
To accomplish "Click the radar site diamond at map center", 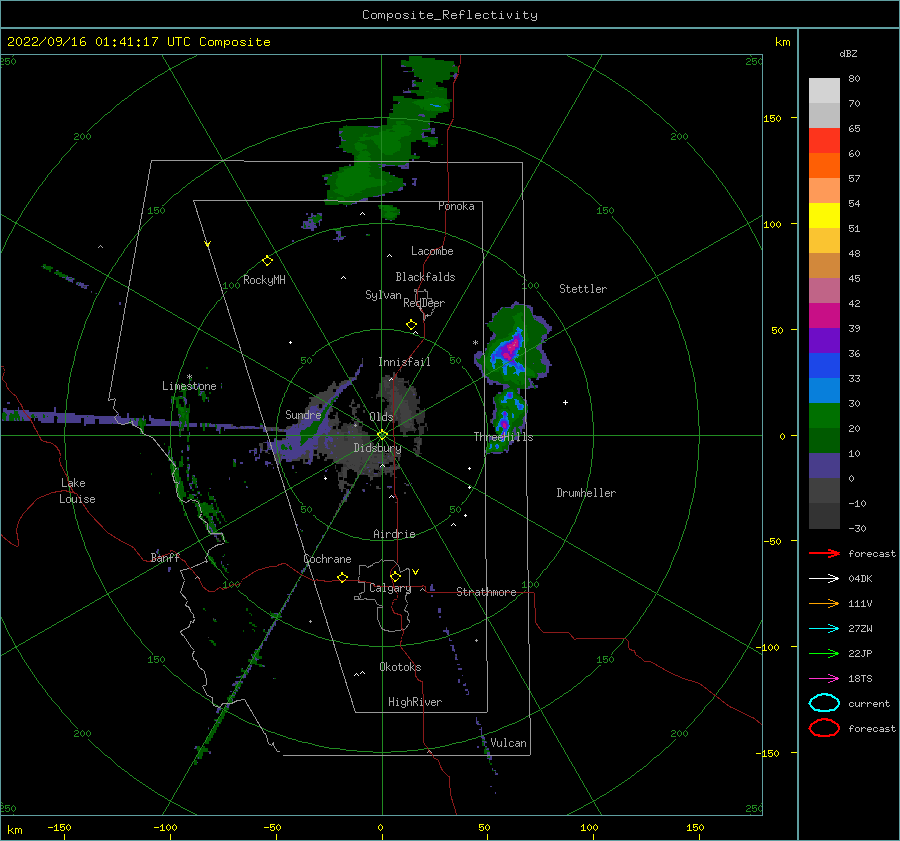I will [382, 435].
